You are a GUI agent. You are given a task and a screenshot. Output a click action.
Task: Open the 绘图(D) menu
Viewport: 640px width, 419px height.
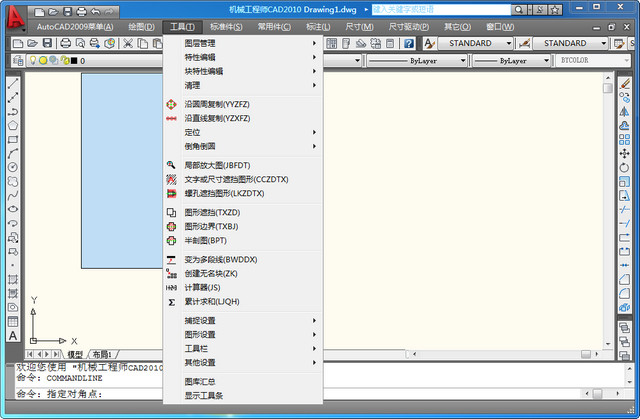[x=141, y=27]
